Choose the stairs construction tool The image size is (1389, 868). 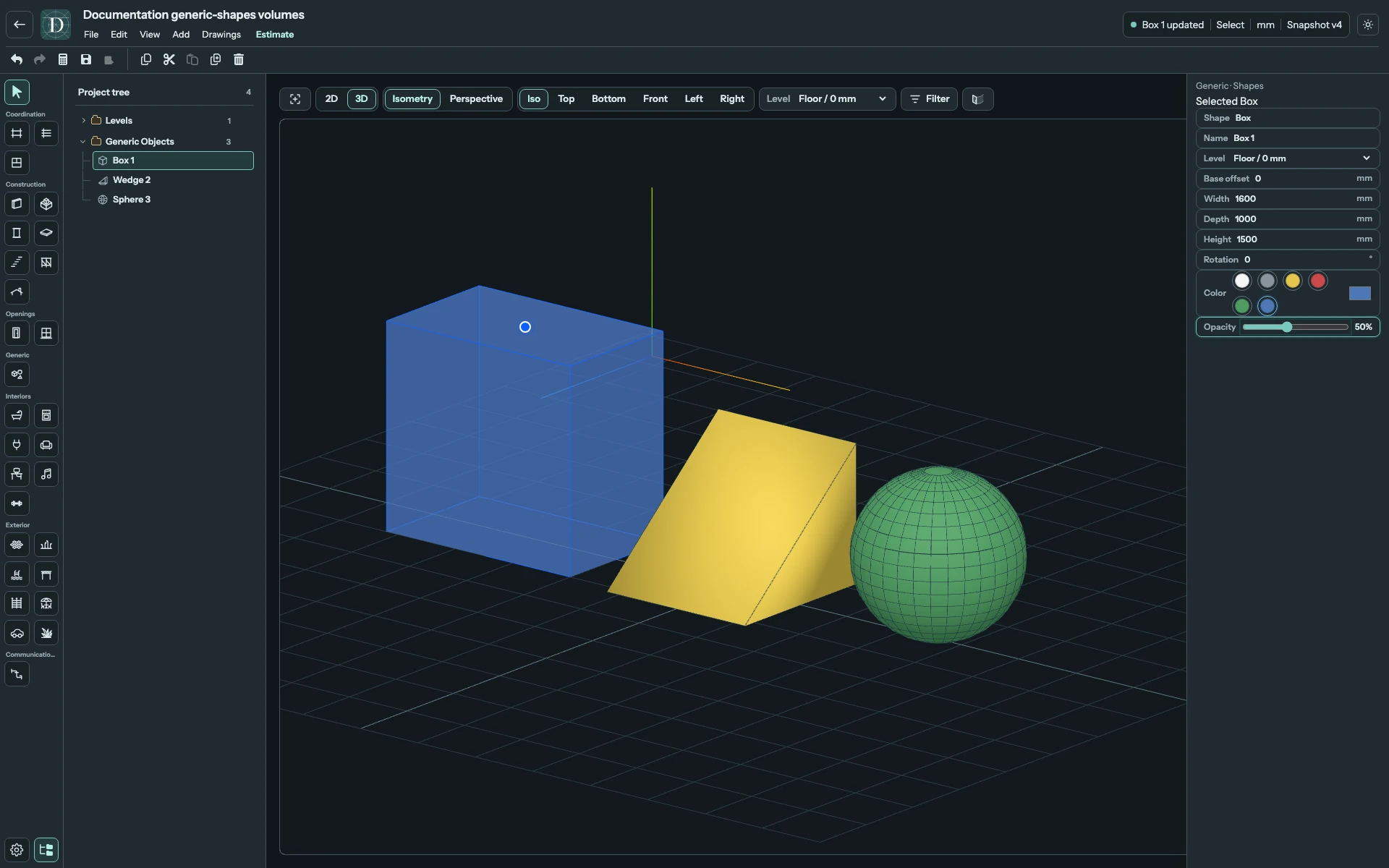(x=17, y=263)
